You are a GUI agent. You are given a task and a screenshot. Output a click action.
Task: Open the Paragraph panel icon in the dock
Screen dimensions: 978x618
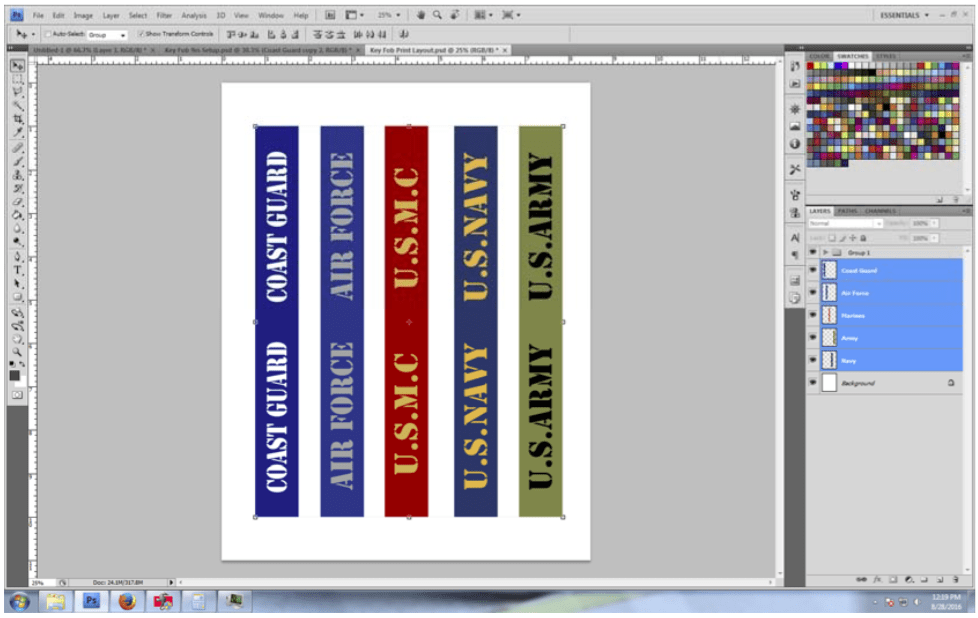(x=795, y=254)
